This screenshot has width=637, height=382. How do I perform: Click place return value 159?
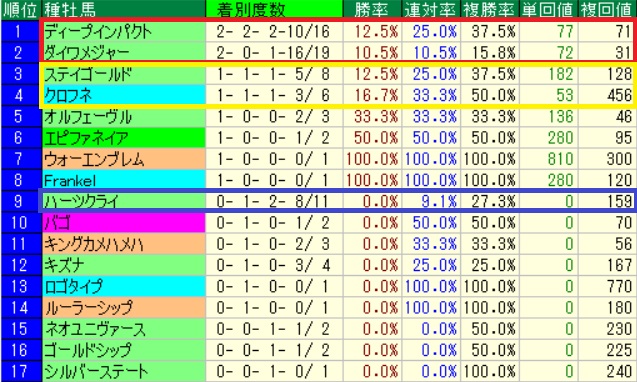pyautogui.click(x=619, y=202)
